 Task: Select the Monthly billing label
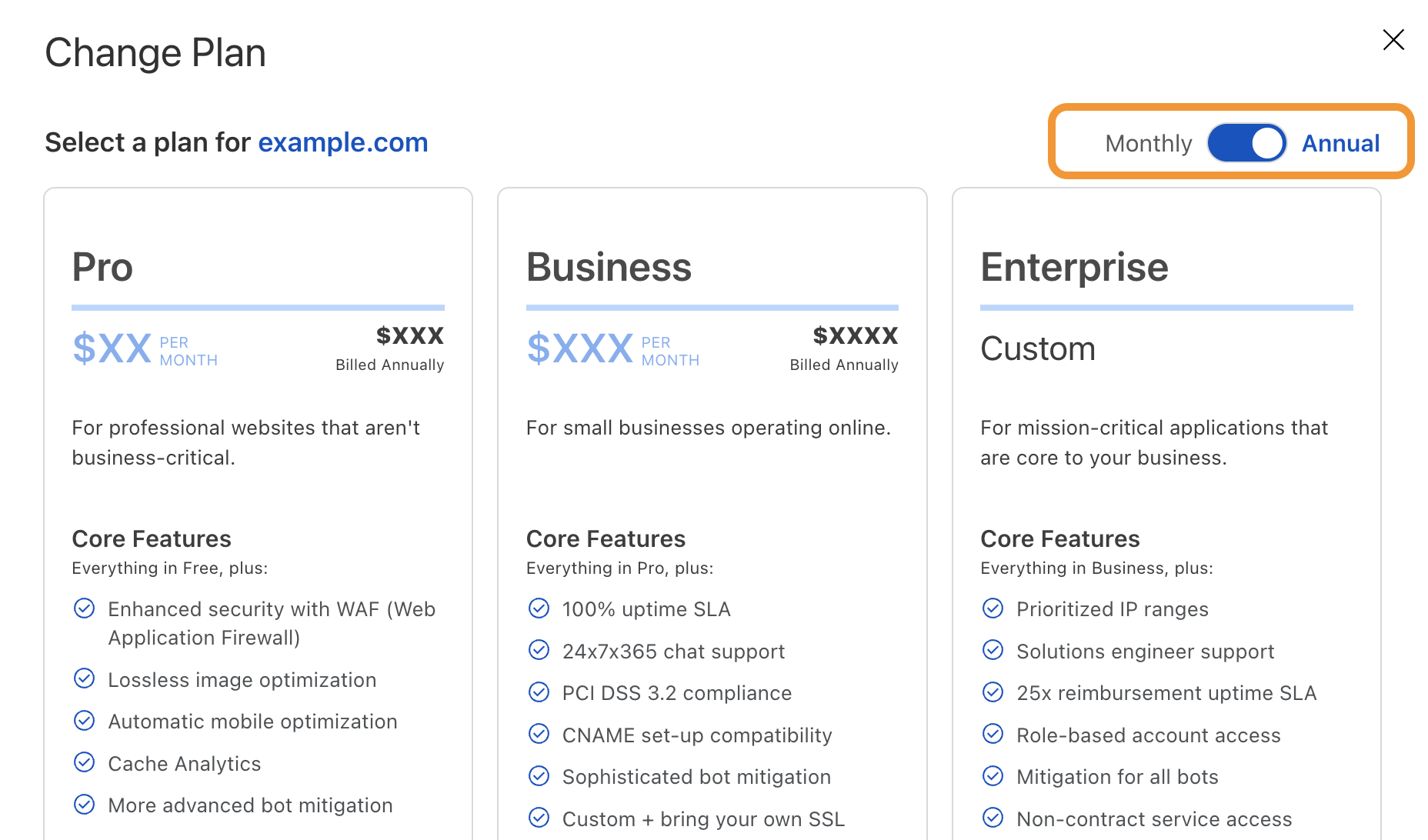[x=1148, y=144]
